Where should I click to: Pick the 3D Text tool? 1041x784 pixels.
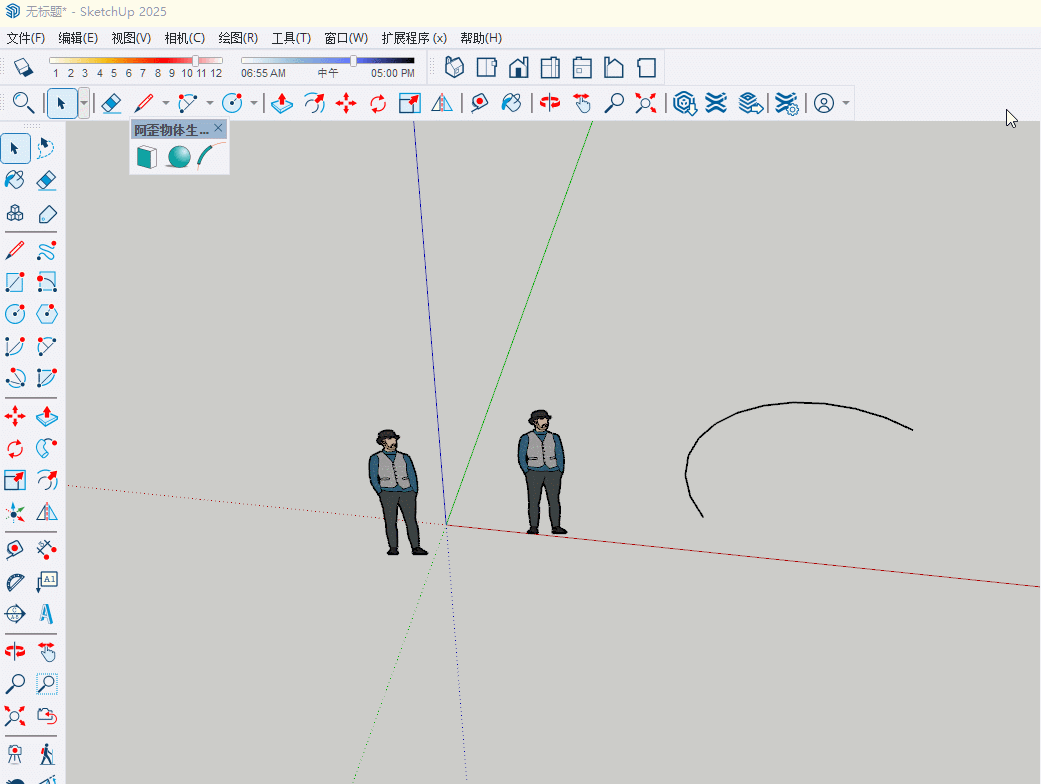tap(46, 613)
